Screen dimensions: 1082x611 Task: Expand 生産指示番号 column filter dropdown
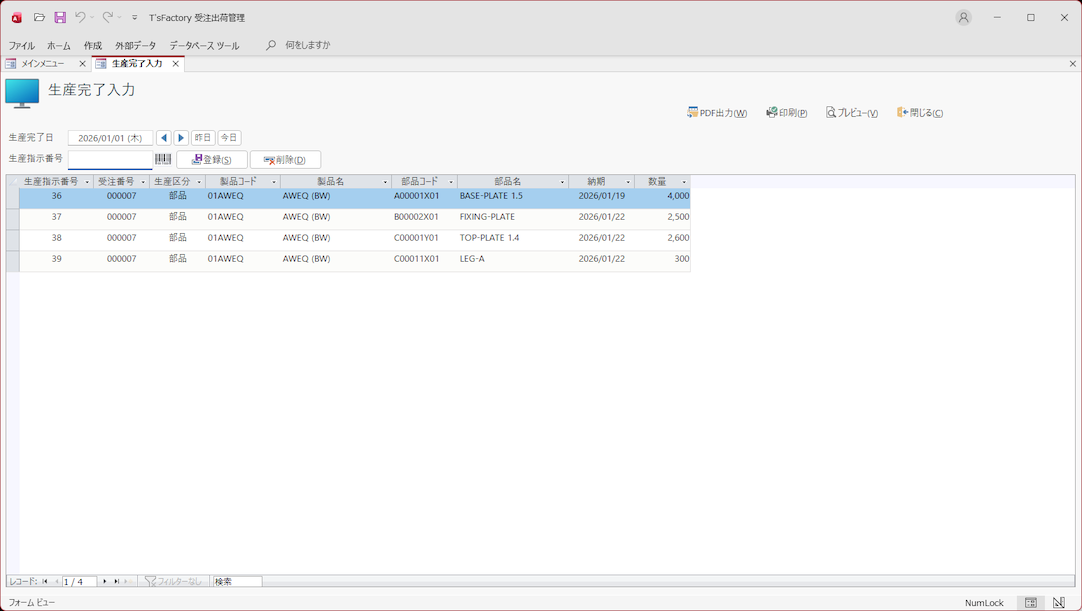pos(87,182)
